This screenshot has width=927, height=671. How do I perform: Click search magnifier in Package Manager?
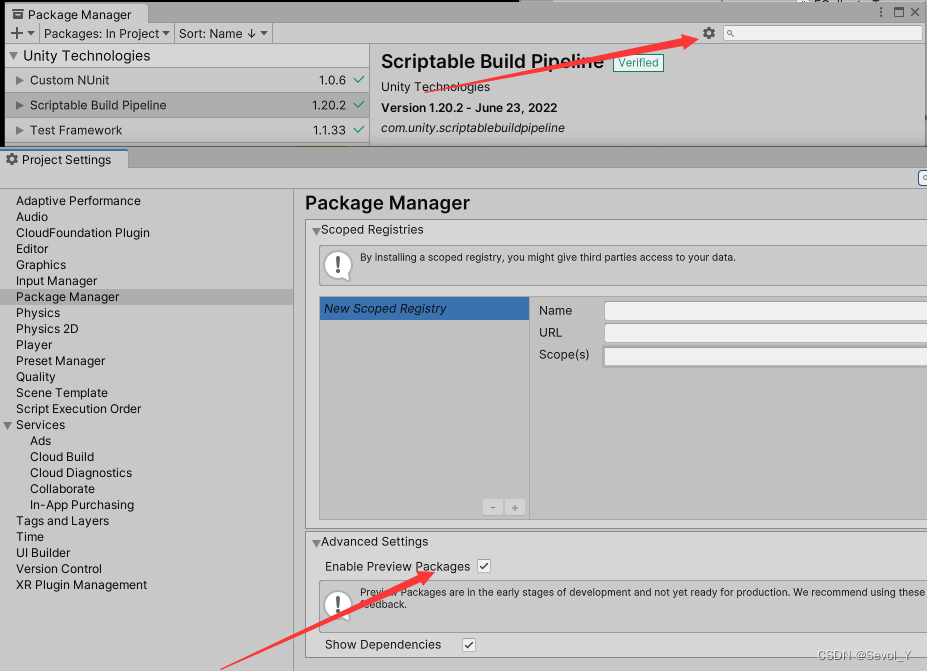(730, 34)
